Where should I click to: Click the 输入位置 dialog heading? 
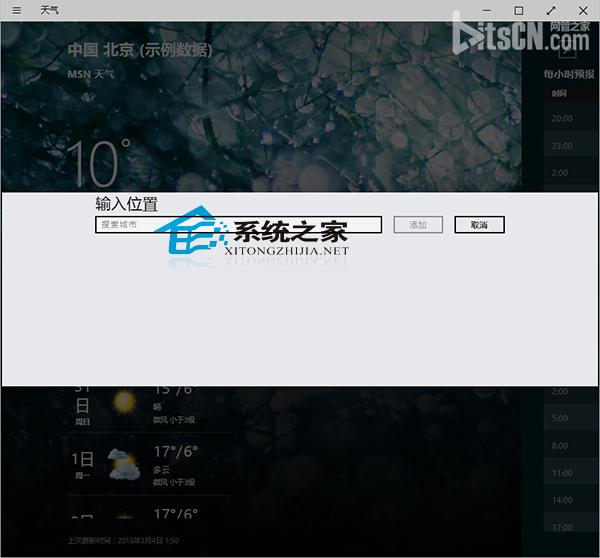(x=126, y=204)
